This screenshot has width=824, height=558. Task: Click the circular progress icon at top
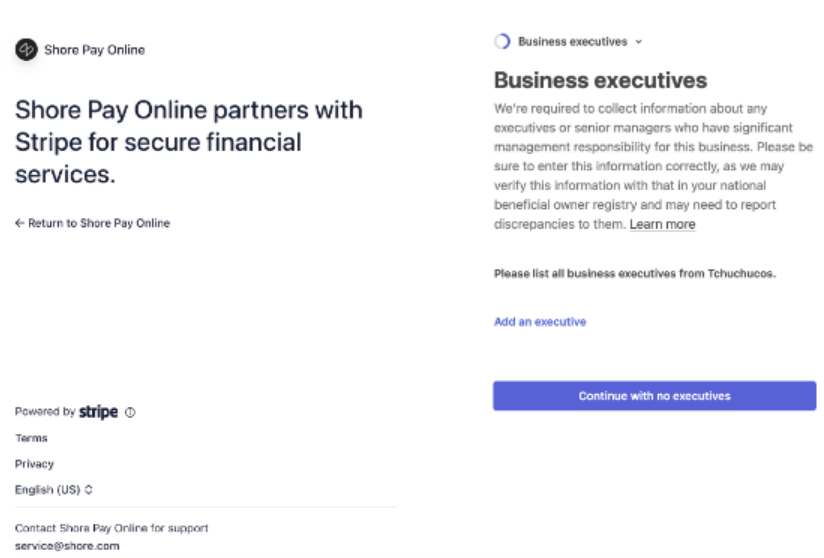click(503, 42)
